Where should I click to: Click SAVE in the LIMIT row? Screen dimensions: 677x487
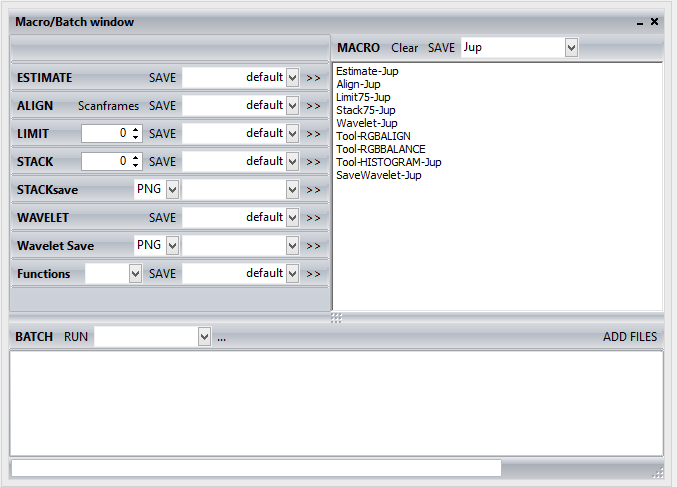click(x=162, y=134)
